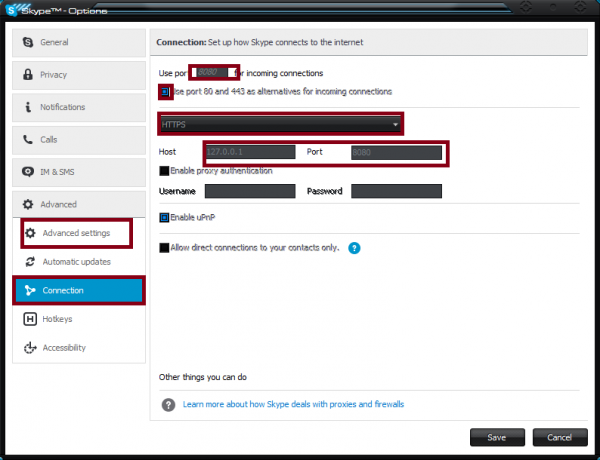Image resolution: width=600 pixels, height=460 pixels.
Task: Click the proxy Password field
Action: click(396, 191)
